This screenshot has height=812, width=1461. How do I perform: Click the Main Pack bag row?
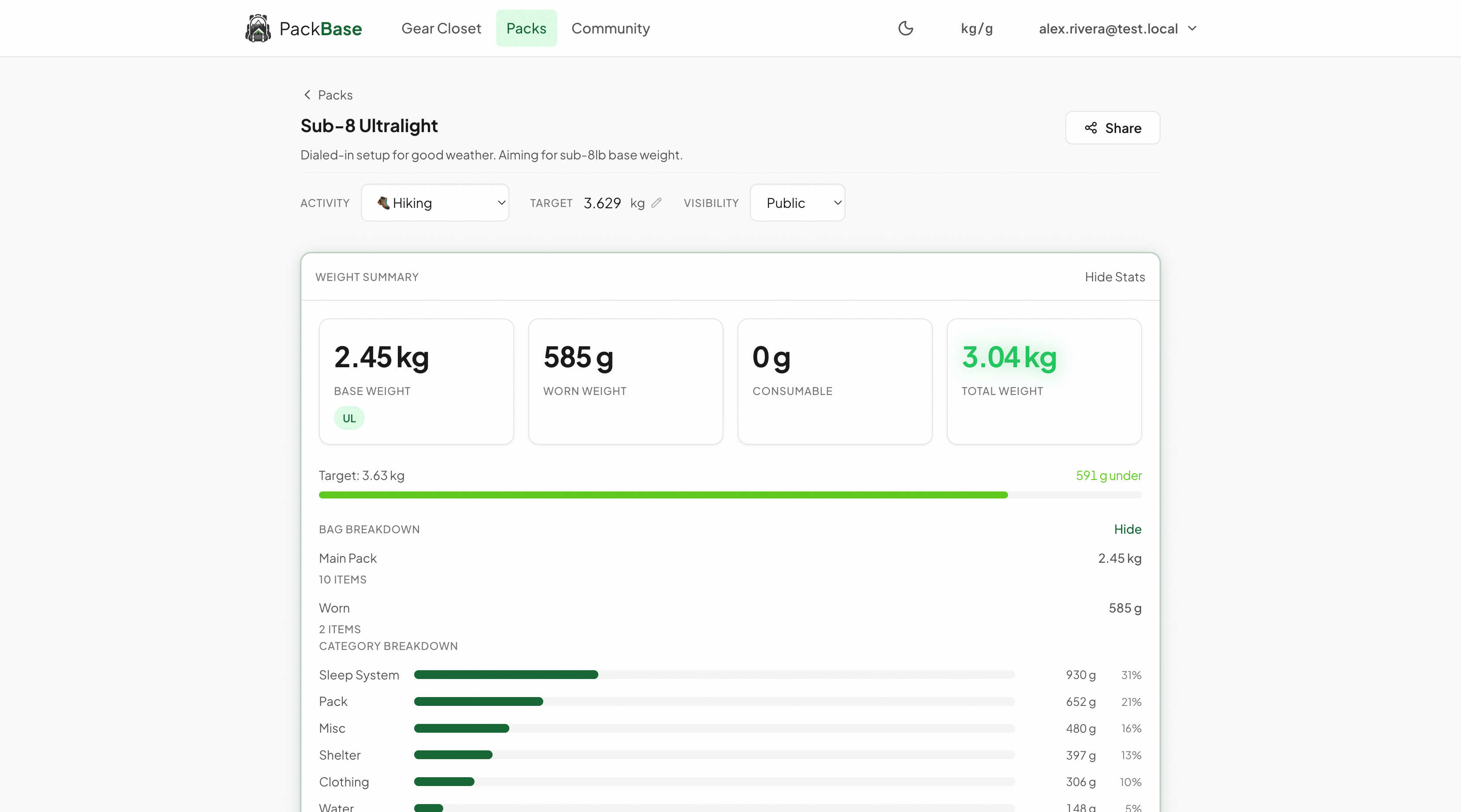point(730,568)
